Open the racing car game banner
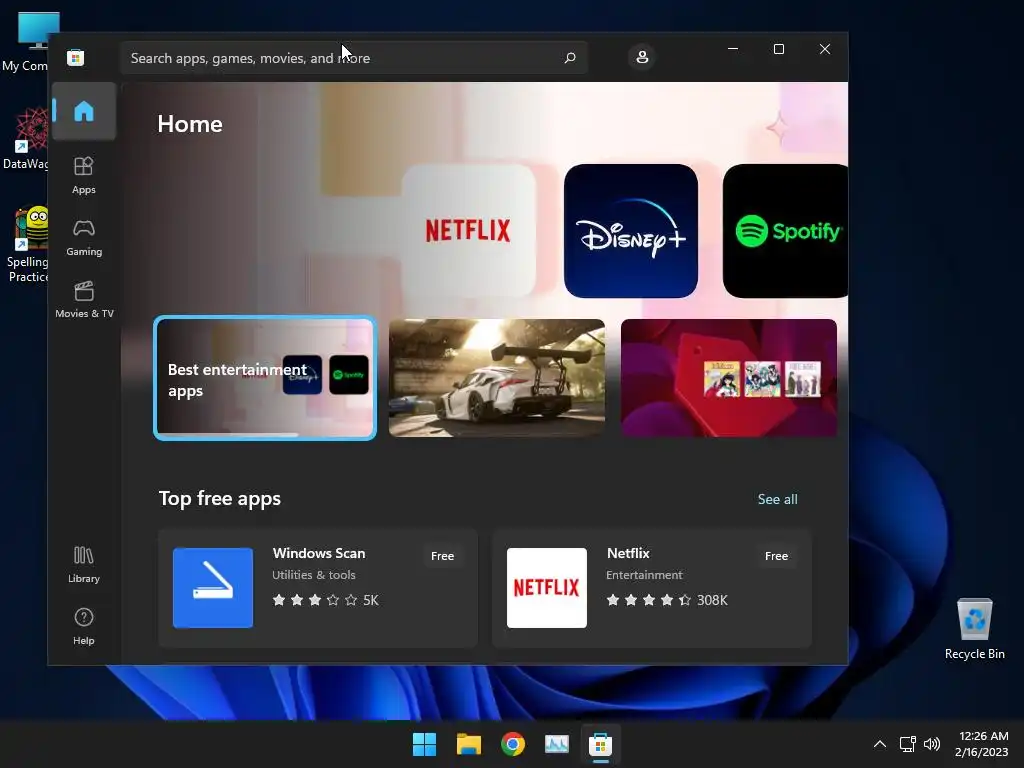 click(x=496, y=377)
